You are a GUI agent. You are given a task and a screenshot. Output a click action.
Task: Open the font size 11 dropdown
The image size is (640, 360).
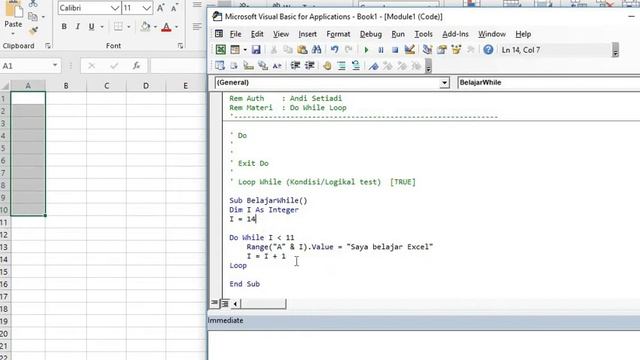click(147, 8)
